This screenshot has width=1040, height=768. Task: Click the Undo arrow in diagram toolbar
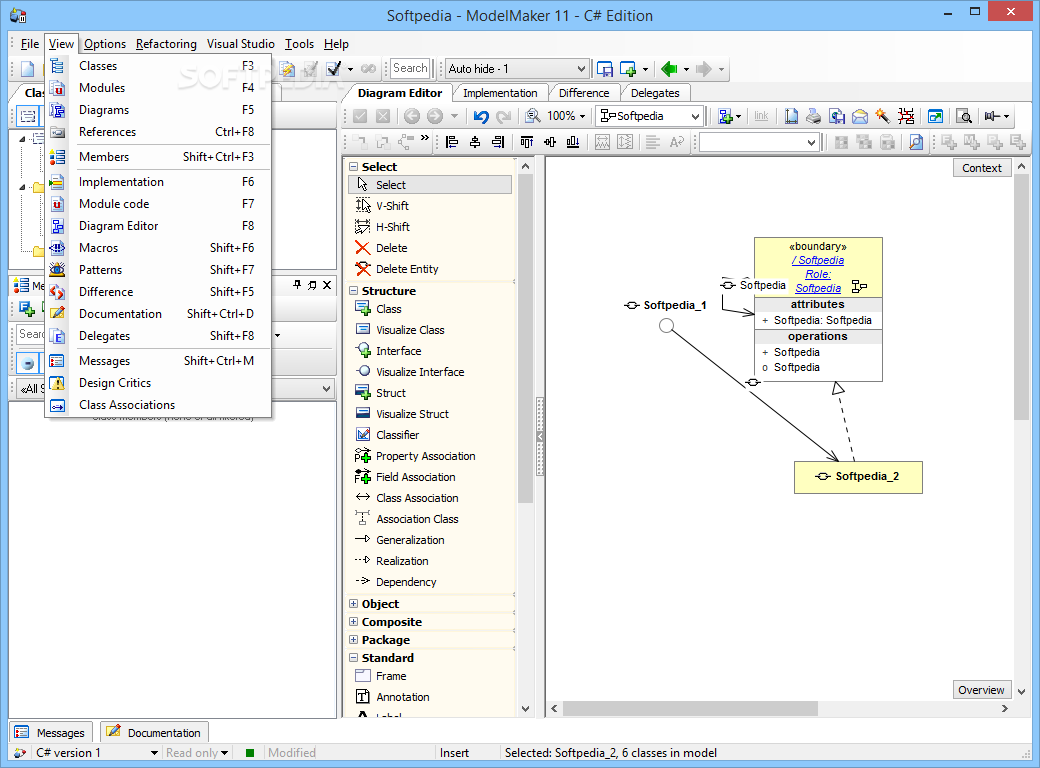(481, 117)
